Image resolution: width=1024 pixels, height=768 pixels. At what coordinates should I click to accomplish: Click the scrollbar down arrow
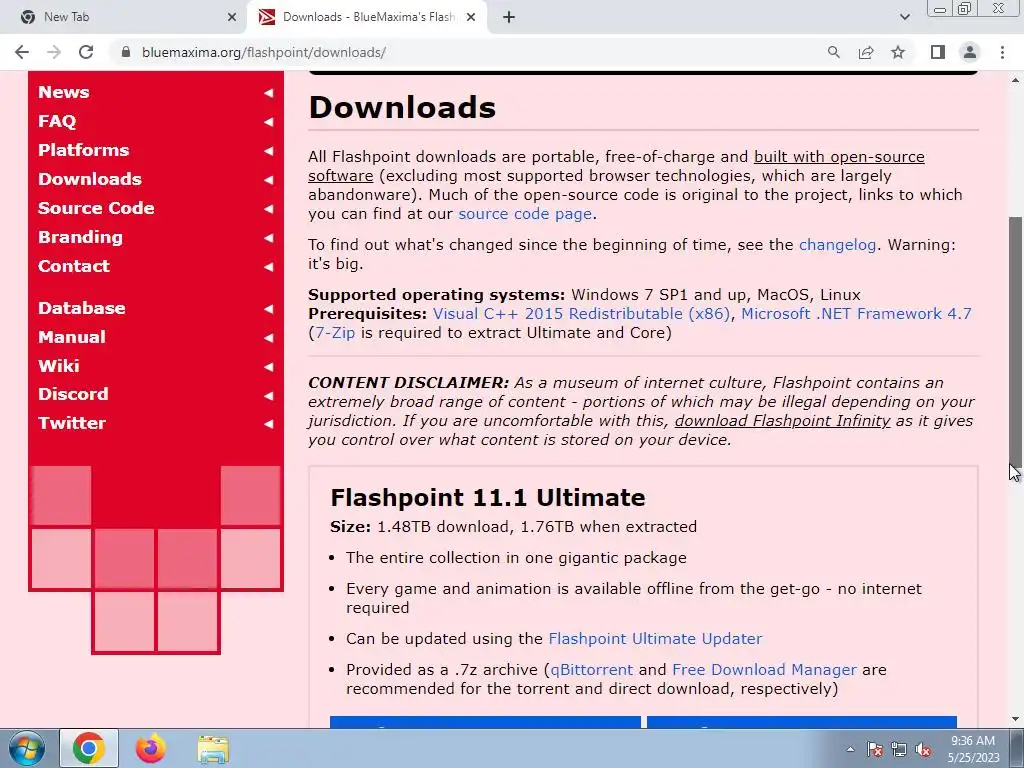pyautogui.click(x=1016, y=719)
